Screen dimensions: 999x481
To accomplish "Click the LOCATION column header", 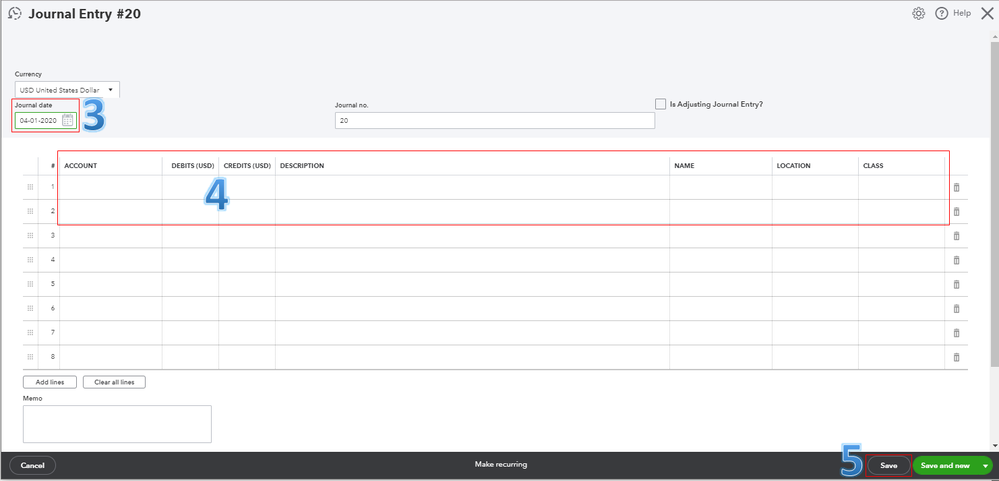I will 794,166.
